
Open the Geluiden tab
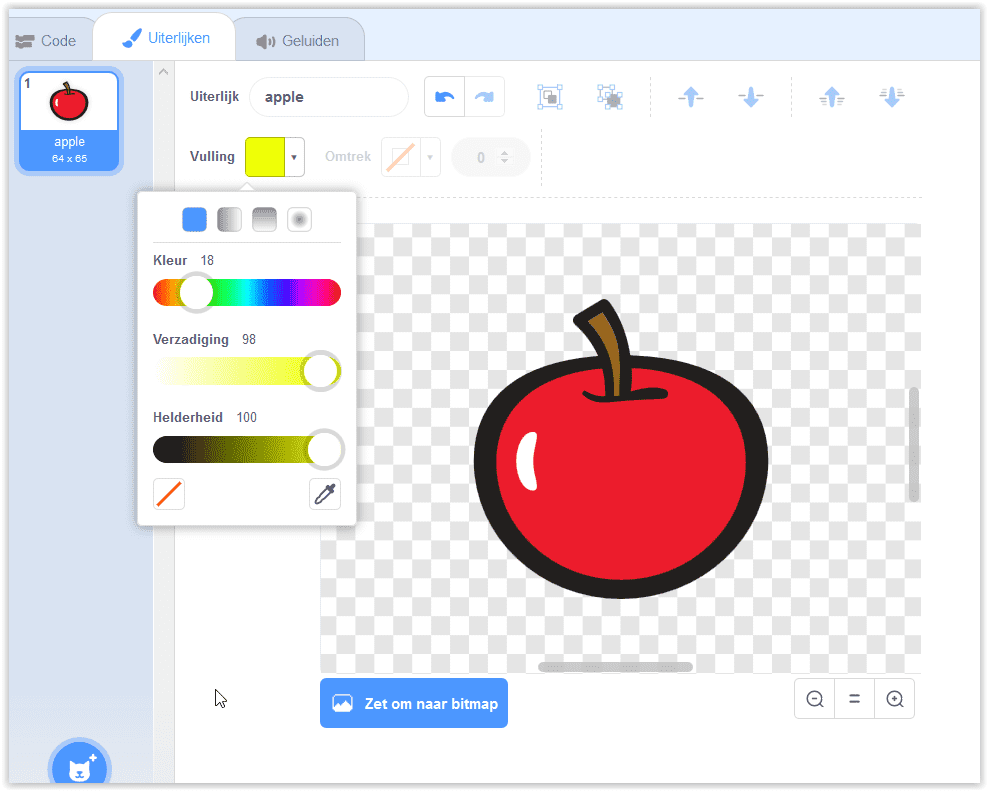pos(298,41)
